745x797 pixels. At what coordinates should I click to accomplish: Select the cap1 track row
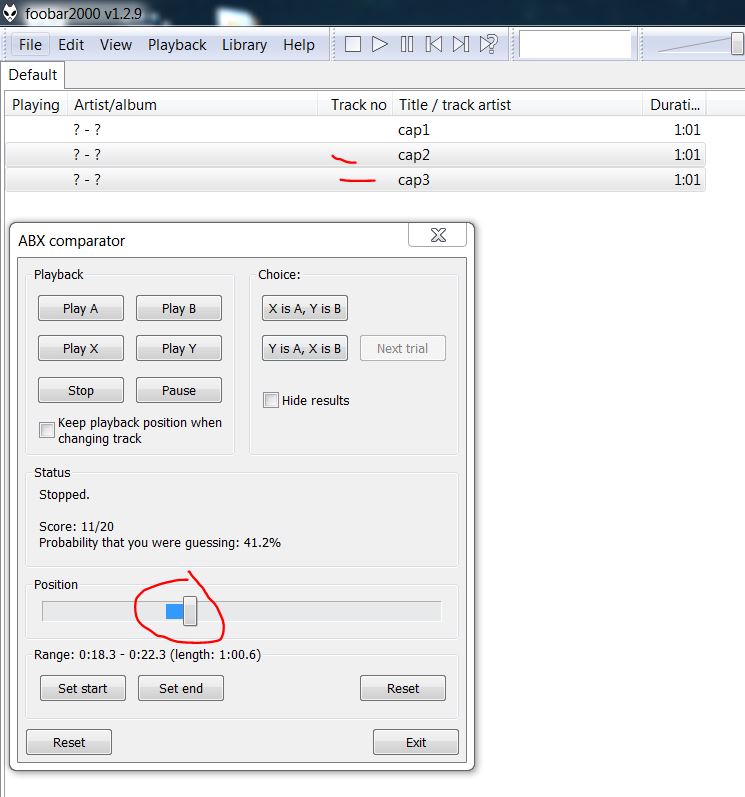click(355, 130)
